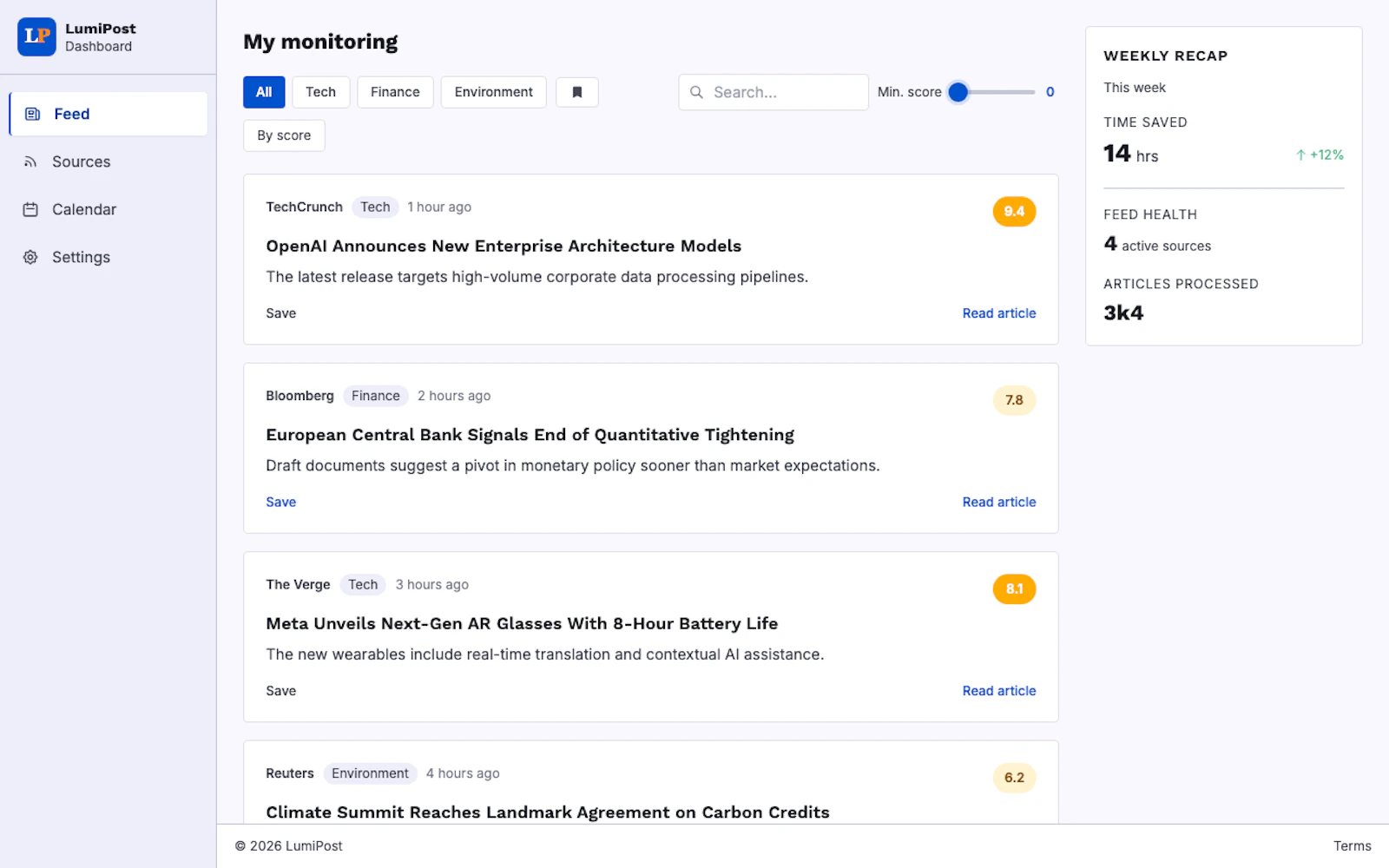This screenshot has width=1389, height=868.
Task: Toggle the By score sort button
Action: (x=284, y=135)
